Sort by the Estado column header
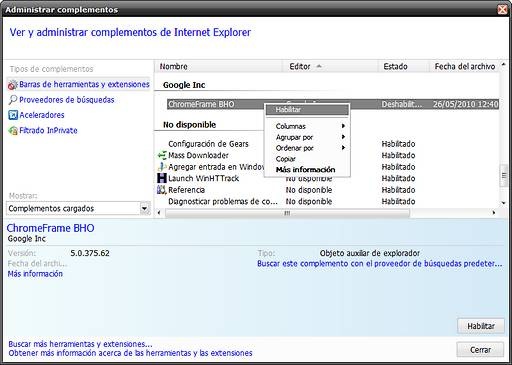The height and width of the screenshot is (365, 512). point(403,66)
